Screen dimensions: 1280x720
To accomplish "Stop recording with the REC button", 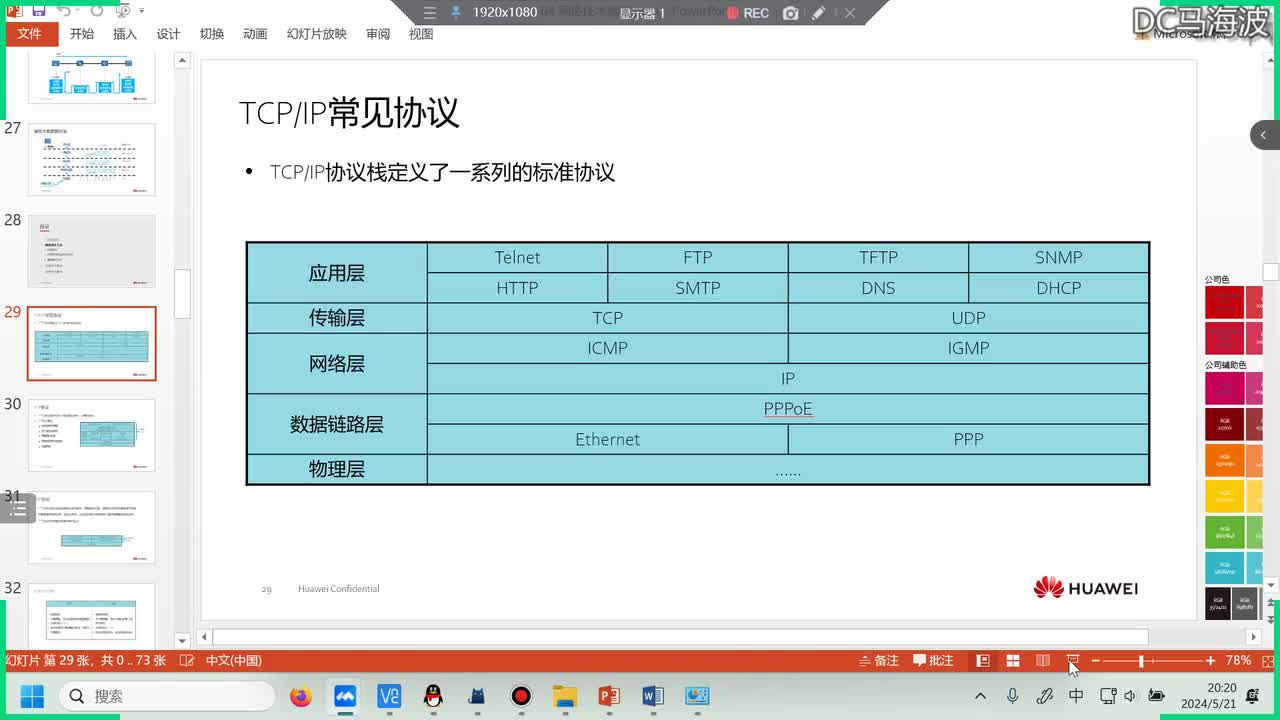I will click(748, 13).
